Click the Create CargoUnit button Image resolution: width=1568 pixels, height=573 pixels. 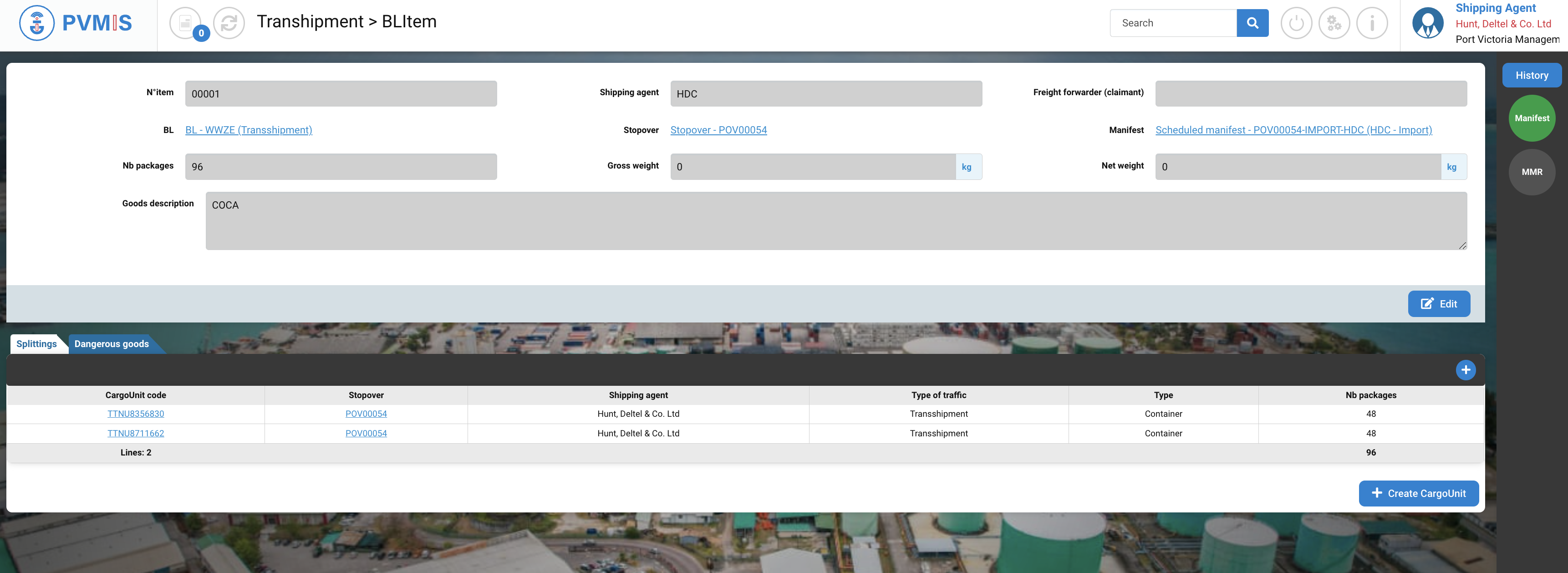click(1418, 493)
